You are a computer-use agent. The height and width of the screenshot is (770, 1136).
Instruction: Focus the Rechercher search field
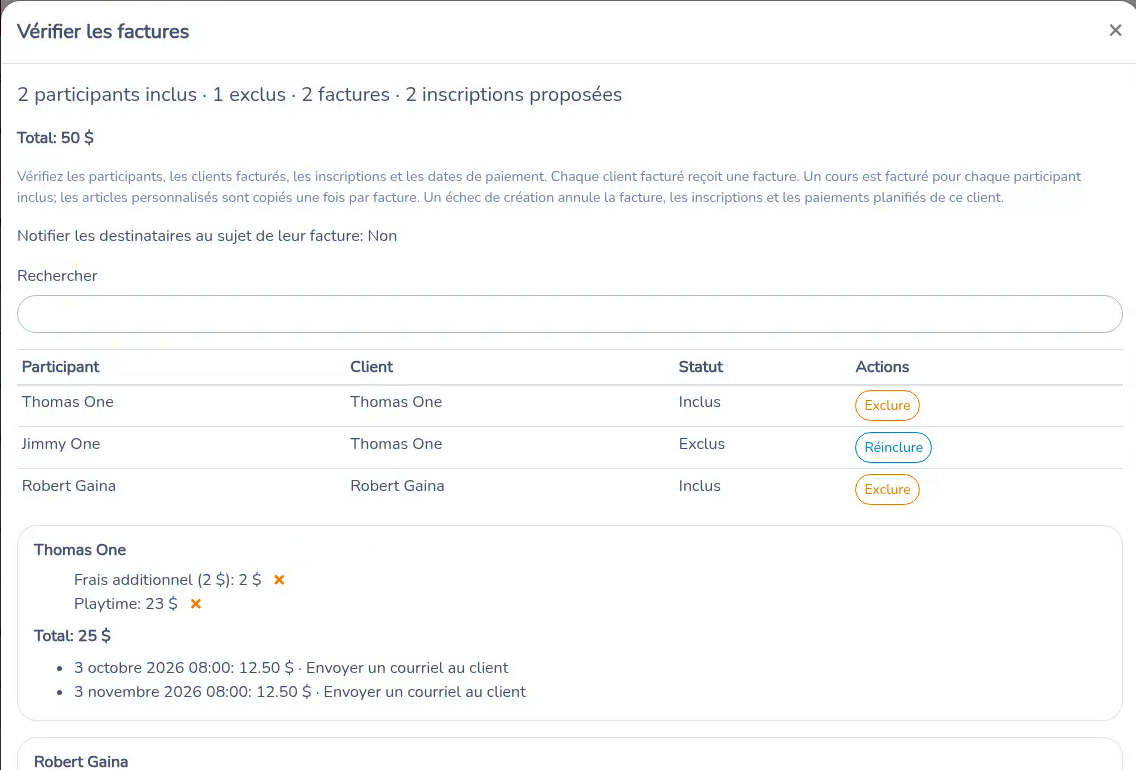(x=569, y=314)
